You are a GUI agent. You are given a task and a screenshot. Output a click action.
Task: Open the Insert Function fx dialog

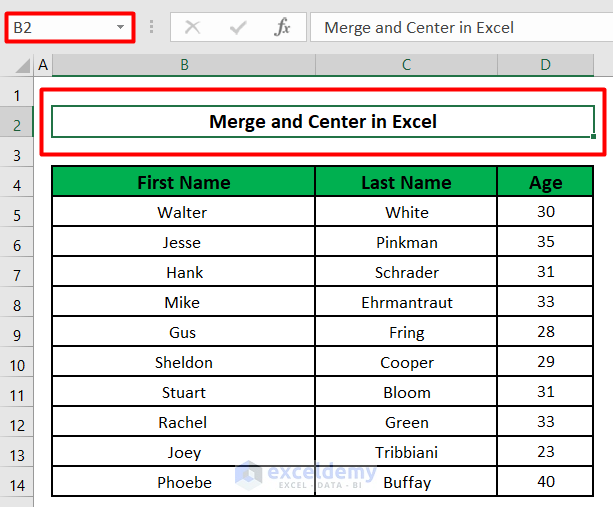pyautogui.click(x=283, y=27)
